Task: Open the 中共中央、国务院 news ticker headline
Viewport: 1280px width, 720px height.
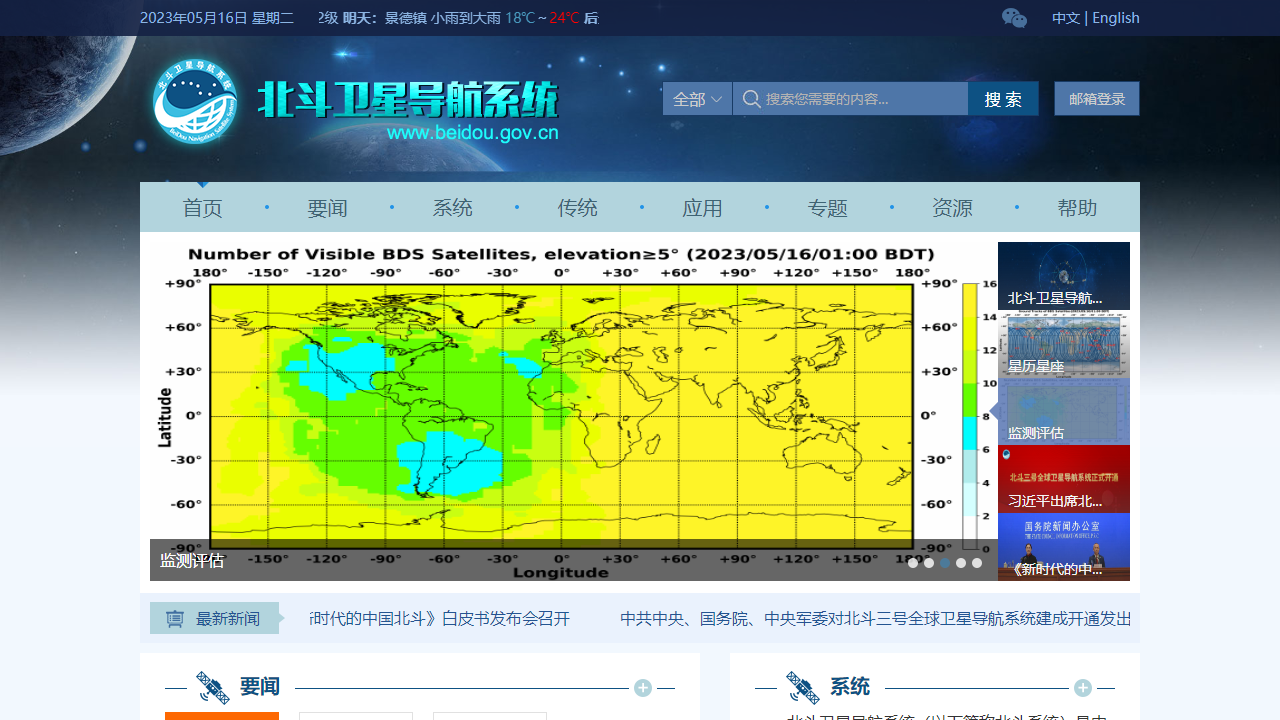Action: tap(876, 619)
